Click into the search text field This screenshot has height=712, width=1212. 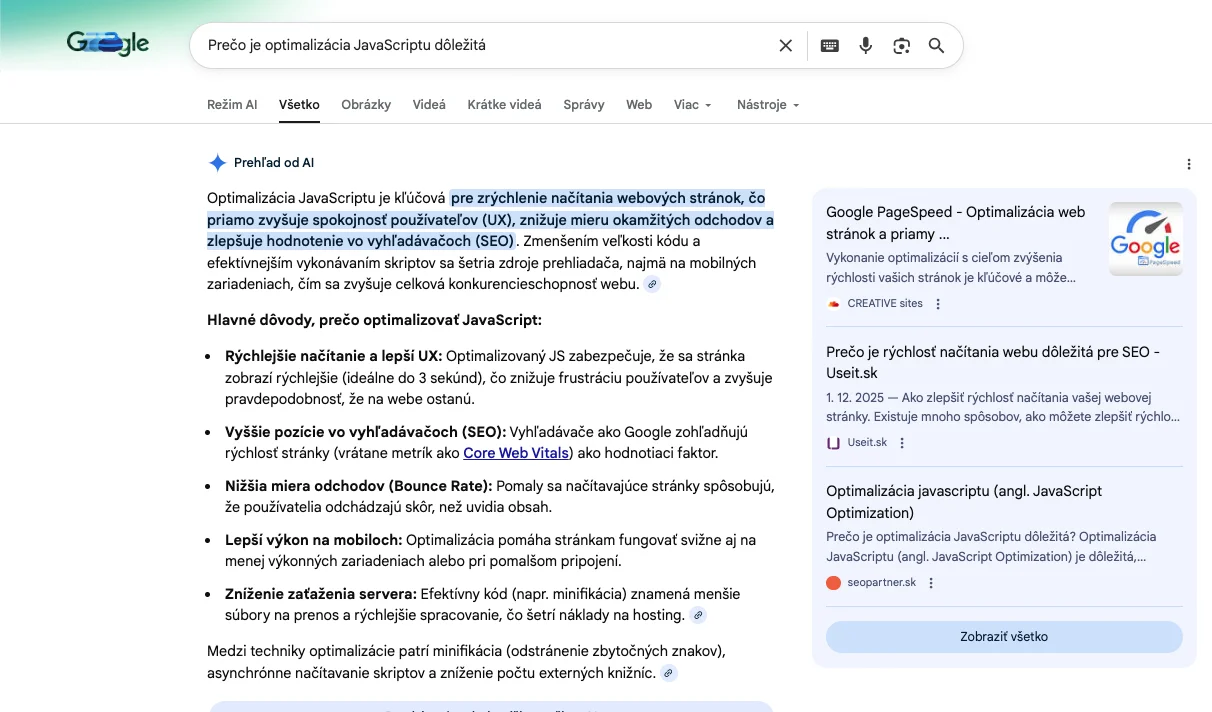tap(480, 45)
